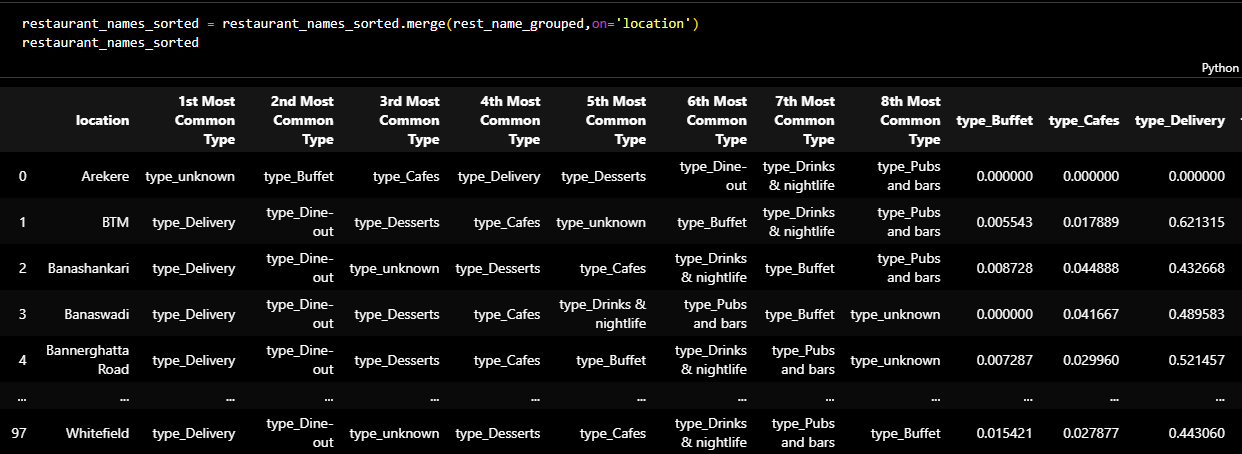
Task: Click the row index 97
Action: point(19,433)
